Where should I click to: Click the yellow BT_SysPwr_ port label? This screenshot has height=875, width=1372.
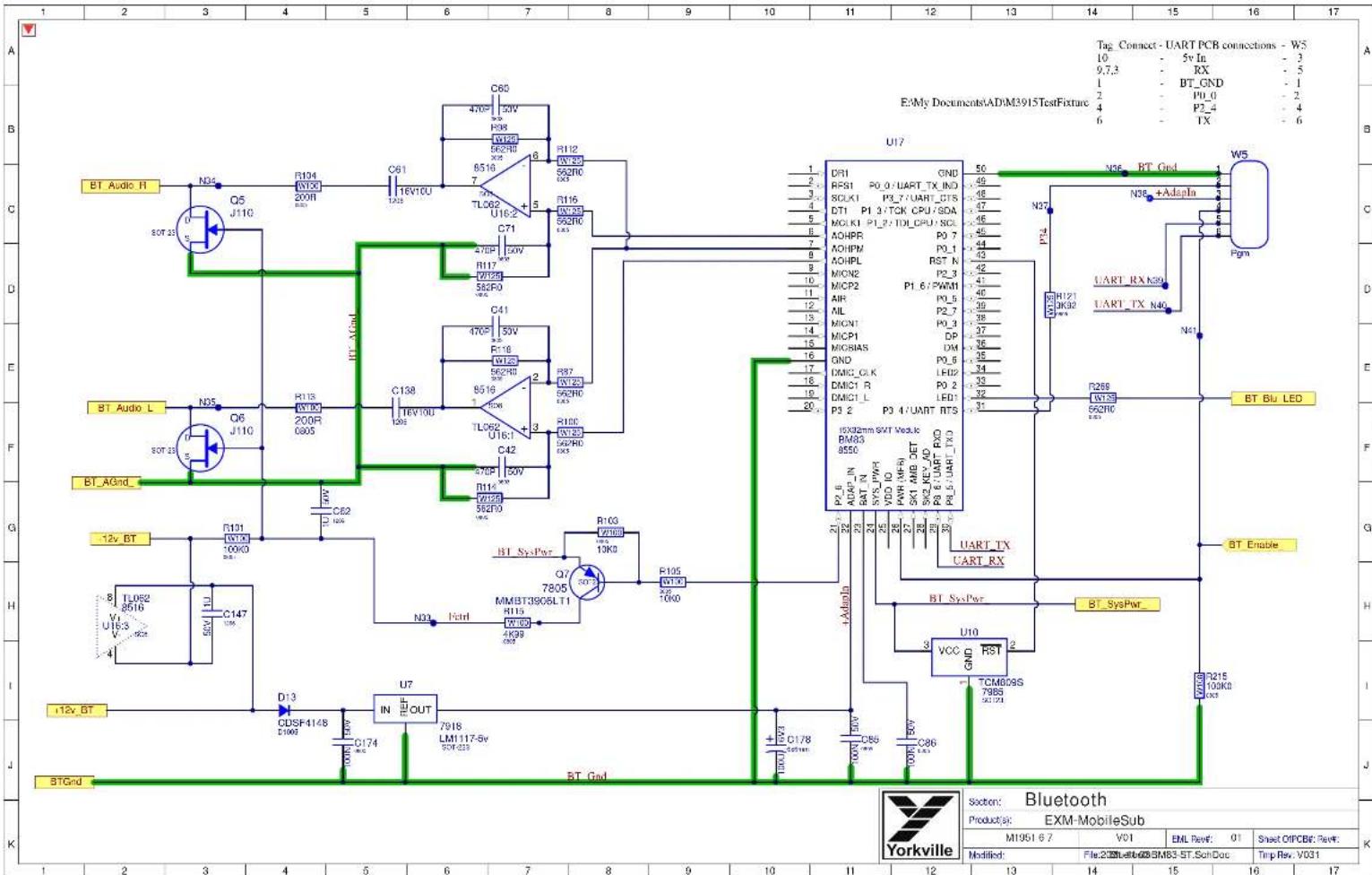(x=1117, y=604)
